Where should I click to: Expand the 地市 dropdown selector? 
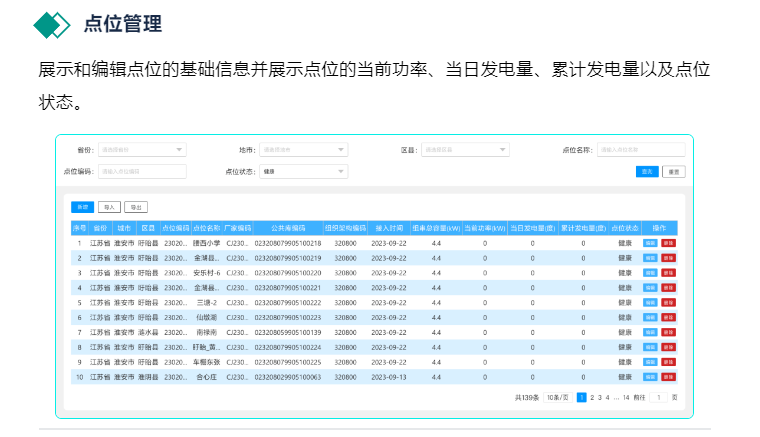point(304,150)
